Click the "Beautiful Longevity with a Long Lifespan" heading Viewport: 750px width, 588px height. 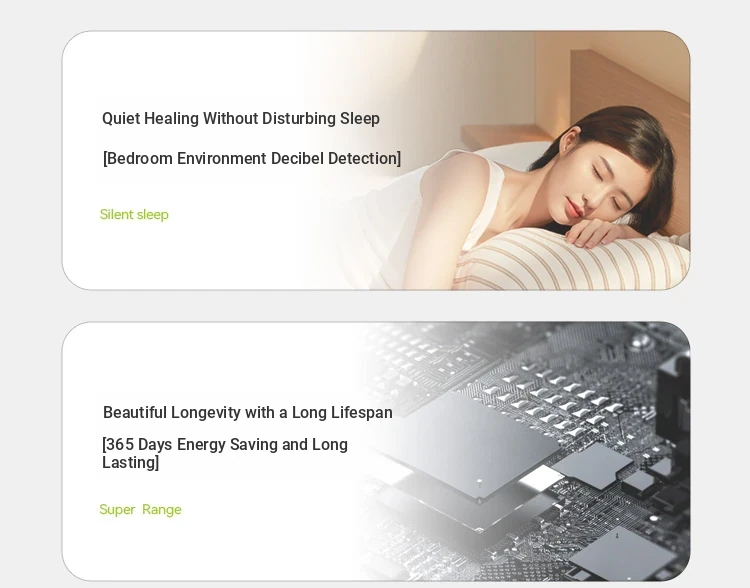tap(248, 412)
